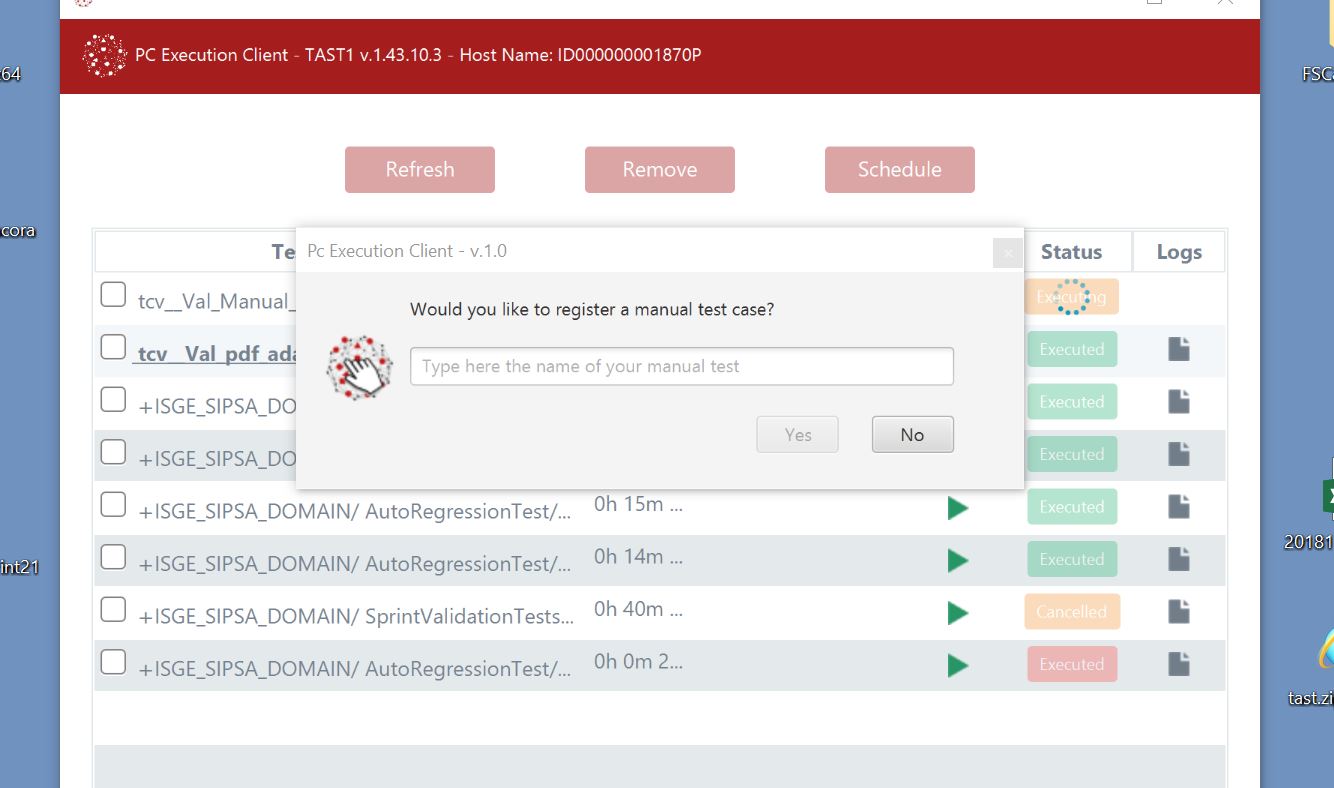Select the tcv_Val_pdf row checkbox

[113, 348]
